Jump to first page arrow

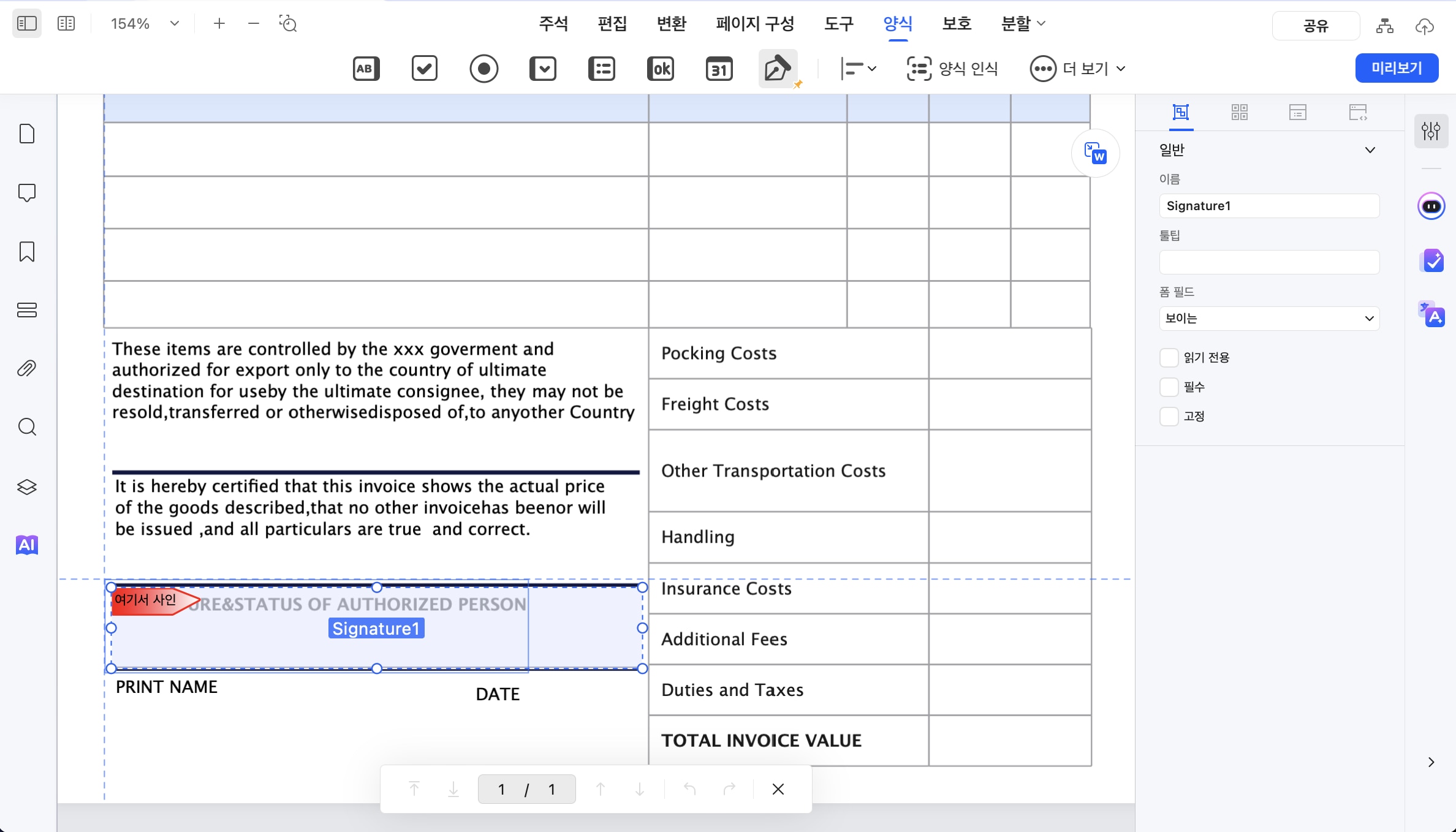tap(414, 789)
